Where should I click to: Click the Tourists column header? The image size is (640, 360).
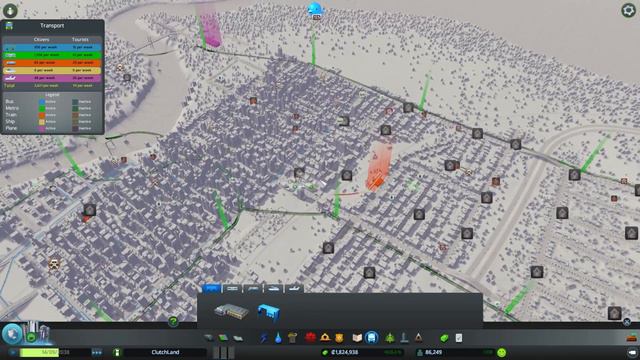(80, 40)
